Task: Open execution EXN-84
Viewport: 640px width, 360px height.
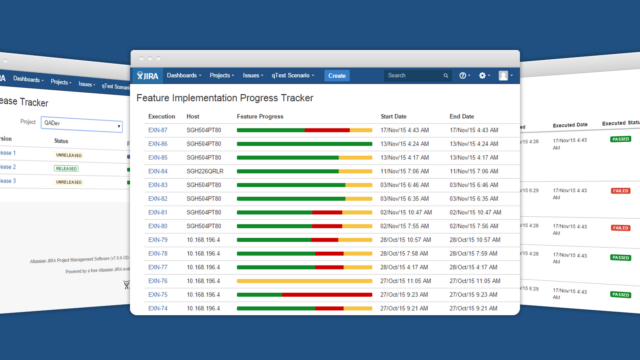Action: 158,171
